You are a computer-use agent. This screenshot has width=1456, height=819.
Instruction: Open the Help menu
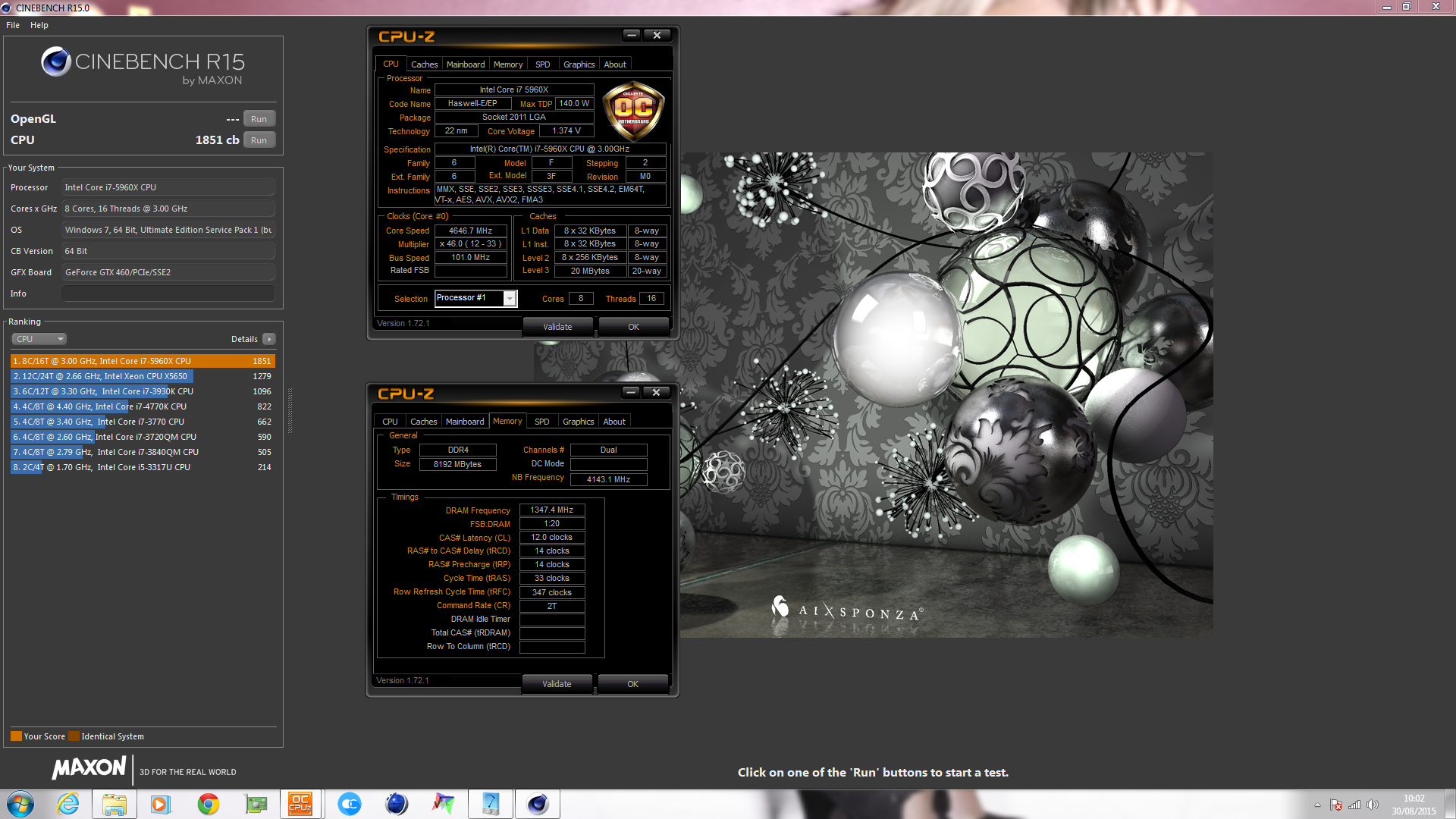[x=39, y=25]
